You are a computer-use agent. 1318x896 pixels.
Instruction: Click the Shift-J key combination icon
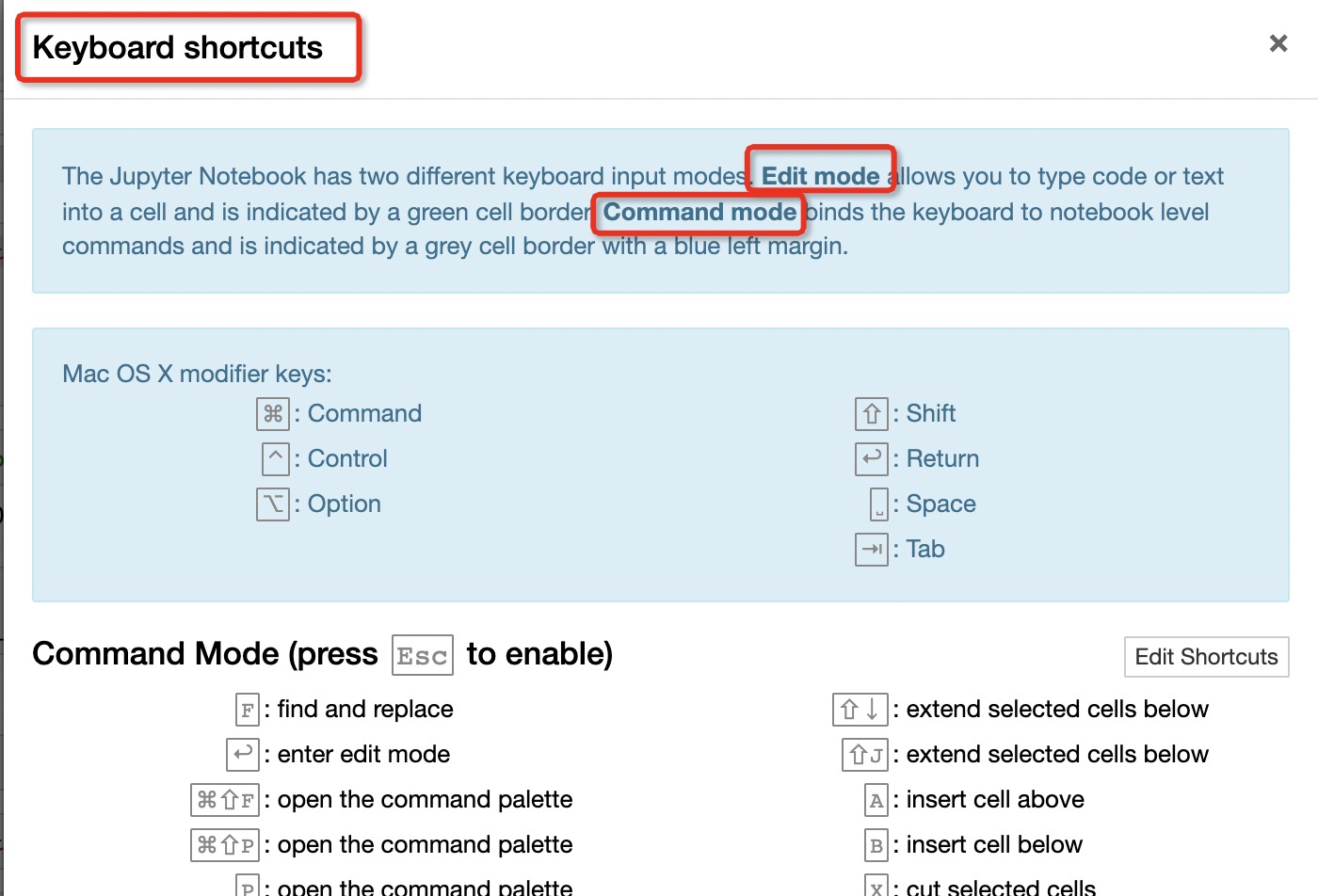click(x=865, y=755)
